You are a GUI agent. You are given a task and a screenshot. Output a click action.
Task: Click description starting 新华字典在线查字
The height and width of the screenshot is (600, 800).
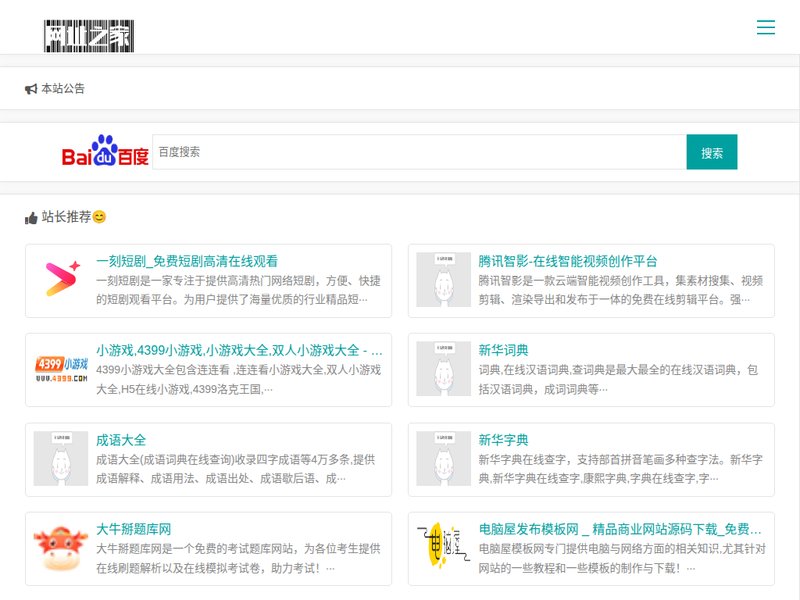tap(620, 469)
